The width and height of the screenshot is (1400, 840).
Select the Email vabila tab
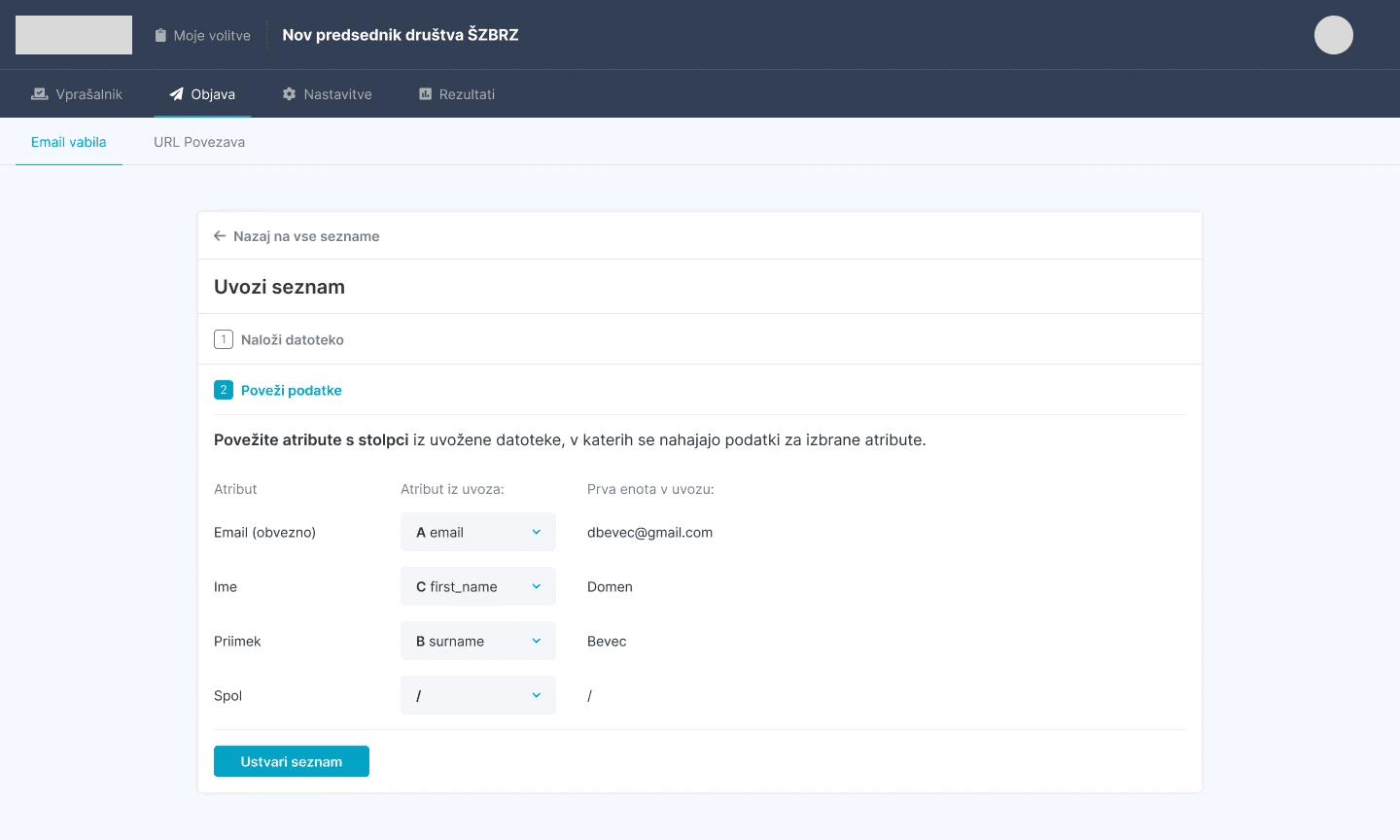(x=68, y=142)
